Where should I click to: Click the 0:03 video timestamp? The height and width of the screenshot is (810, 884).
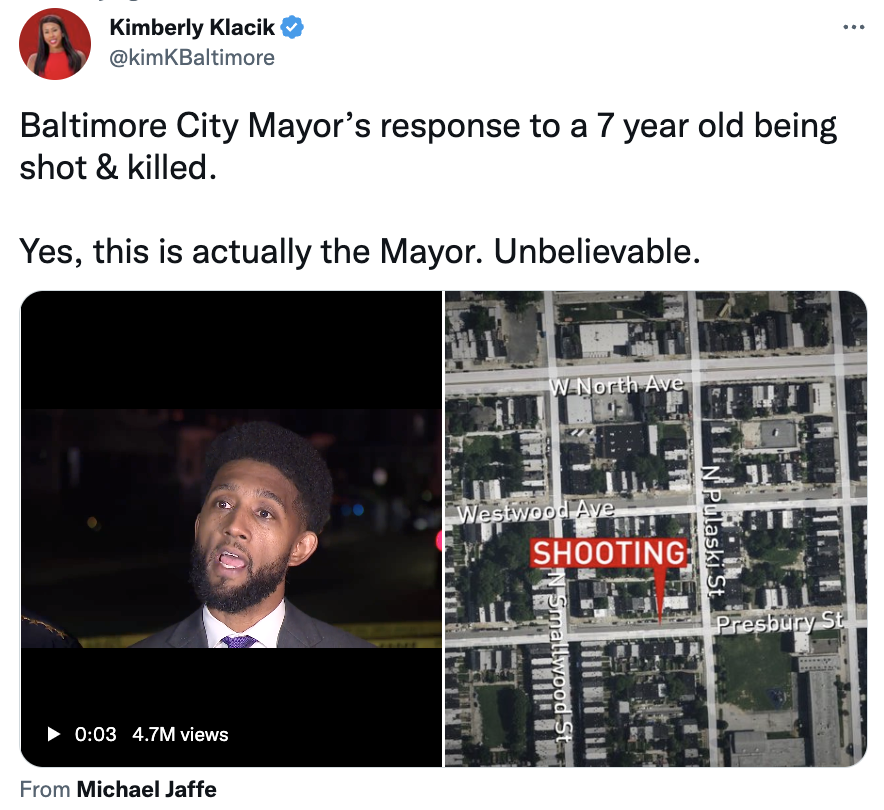(95, 734)
